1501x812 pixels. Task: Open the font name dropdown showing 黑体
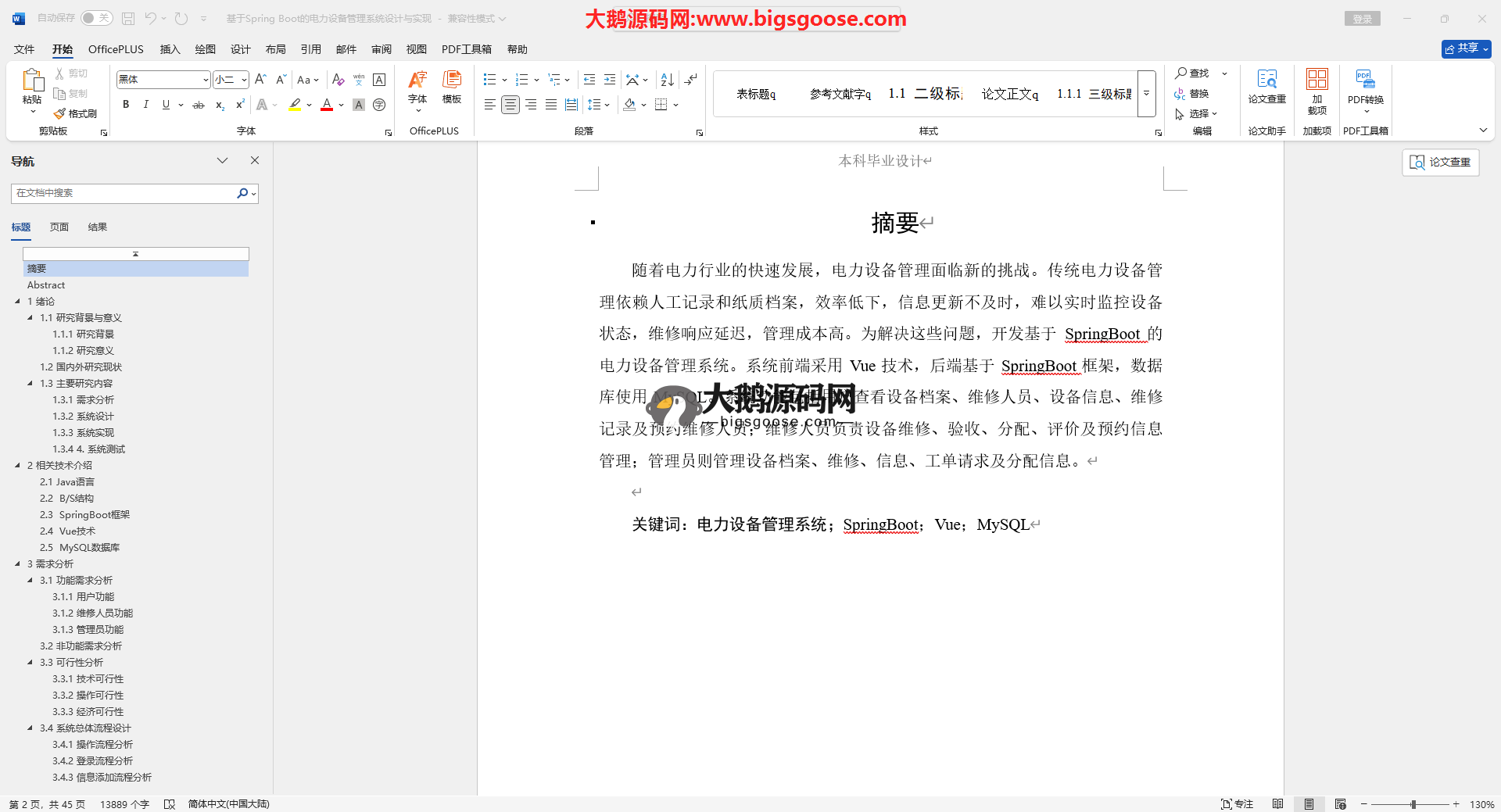[x=206, y=80]
